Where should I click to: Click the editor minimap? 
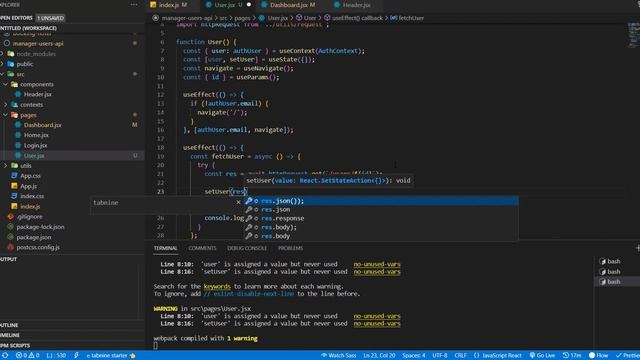[x=633, y=35]
